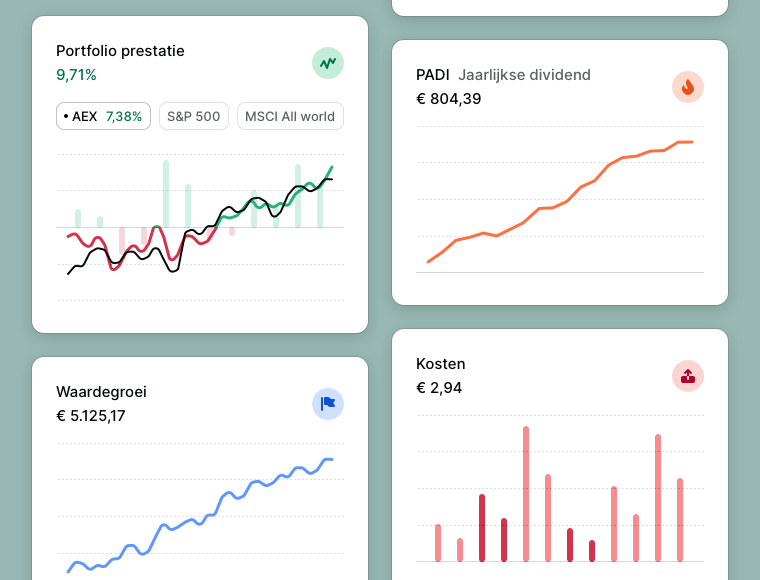Click the blue flag icon on Waardegroei card
The height and width of the screenshot is (580, 760).
point(328,404)
